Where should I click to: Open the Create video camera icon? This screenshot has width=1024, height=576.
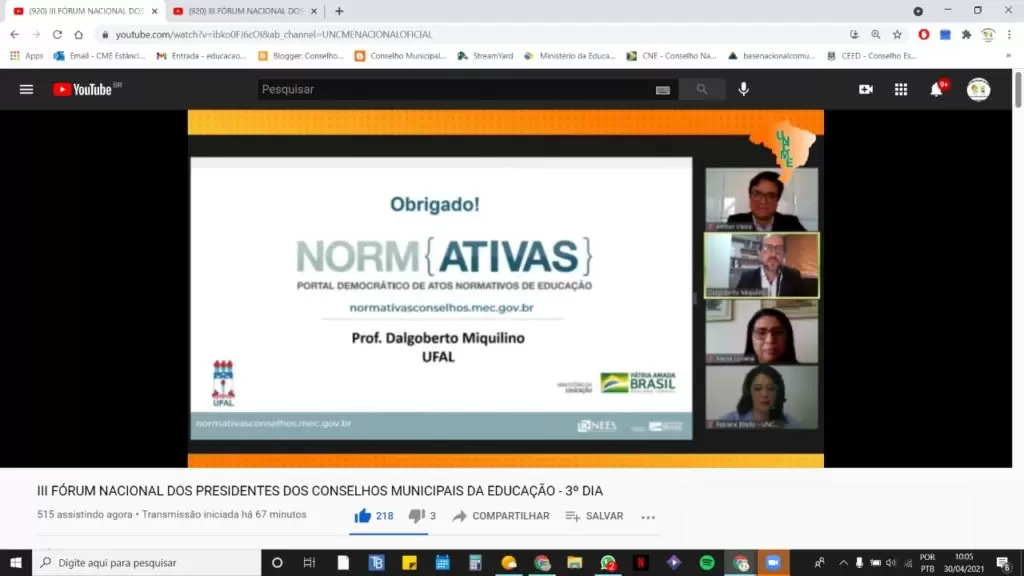click(865, 89)
